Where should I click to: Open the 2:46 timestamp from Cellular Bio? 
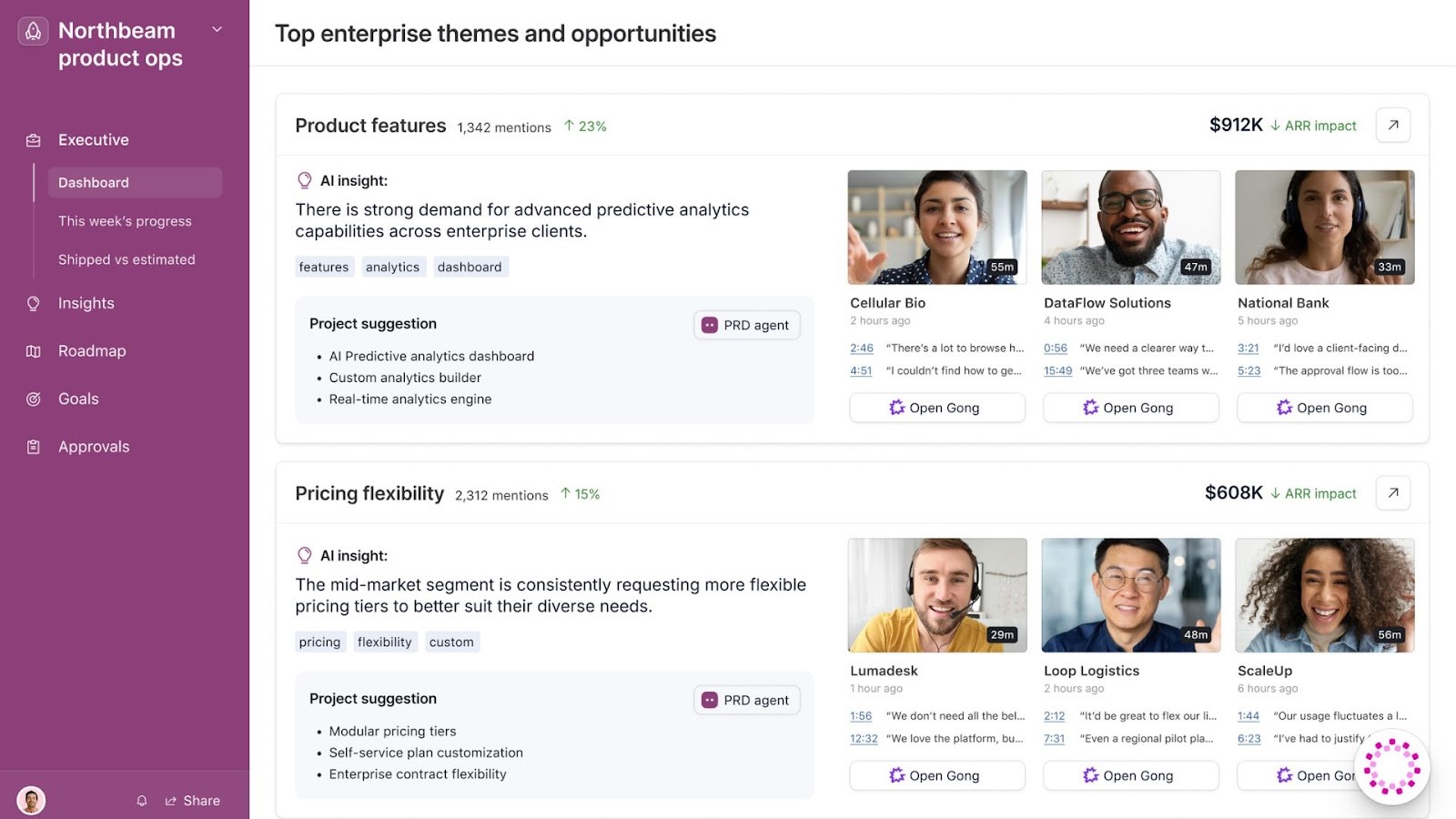pos(861,348)
